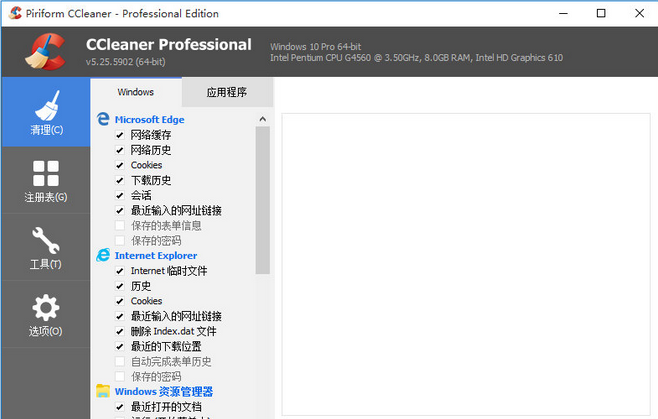Image resolution: width=658 pixels, height=419 pixels.
Task: Click the cleaner list vertical scrollbar thumb
Action: pyautogui.click(x=263, y=200)
